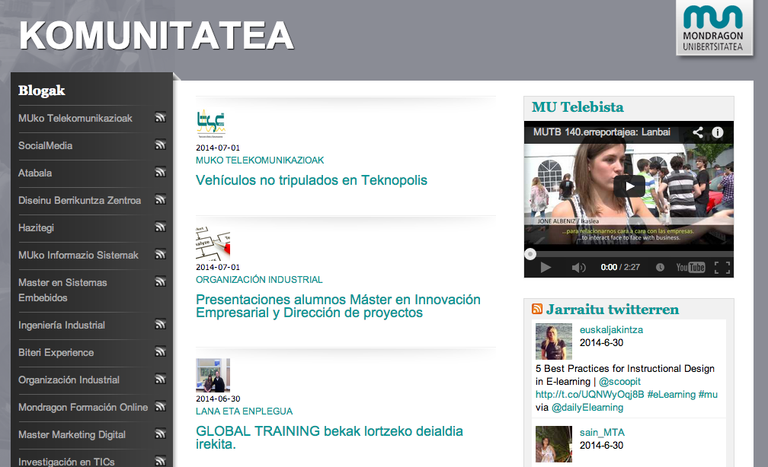The height and width of the screenshot is (467, 768).
Task: Click euskaljakintza avatar image
Action: pyautogui.click(x=553, y=342)
